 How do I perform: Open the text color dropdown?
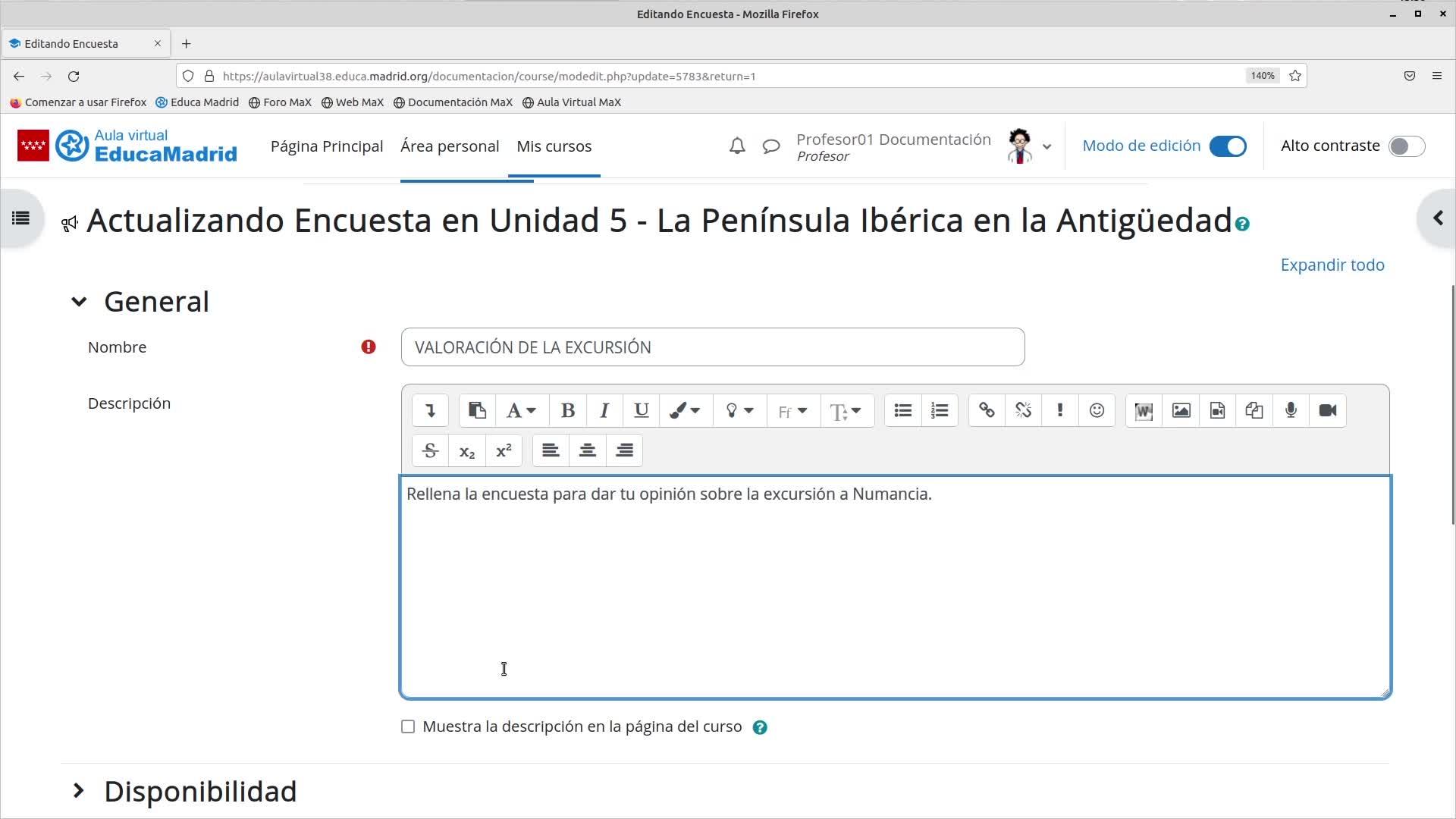[685, 410]
